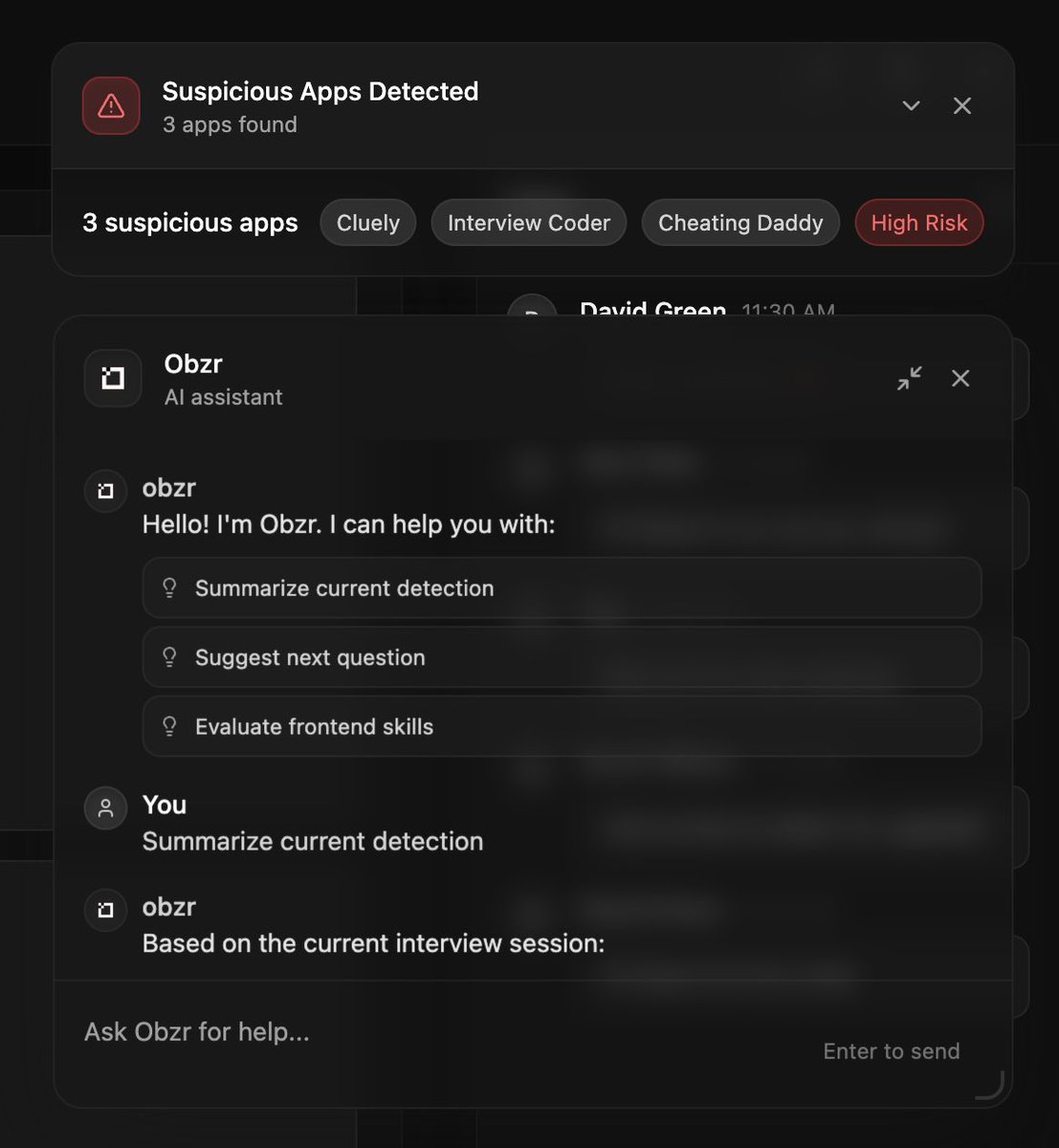Minimize the Obzr assistant with the shrink arrows
1059x1148 pixels.
pos(910,378)
